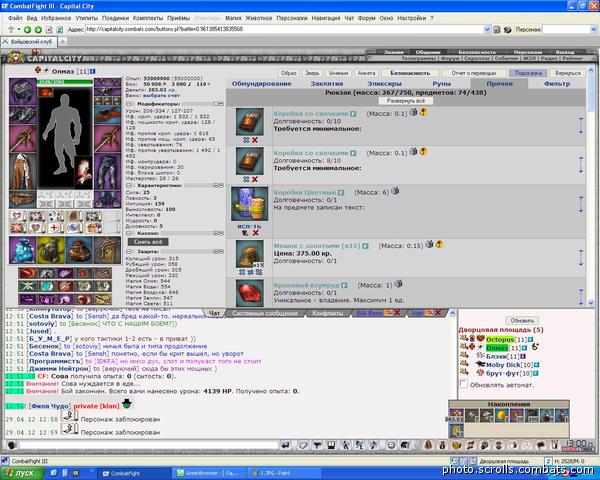Click the Развернуть всё button
This screenshot has height=480, width=600.
click(406, 101)
